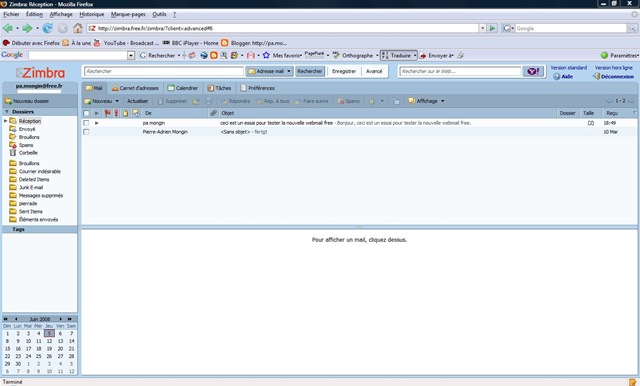
Task: Click the Firefox forward arrow
Action: click(x=27, y=28)
